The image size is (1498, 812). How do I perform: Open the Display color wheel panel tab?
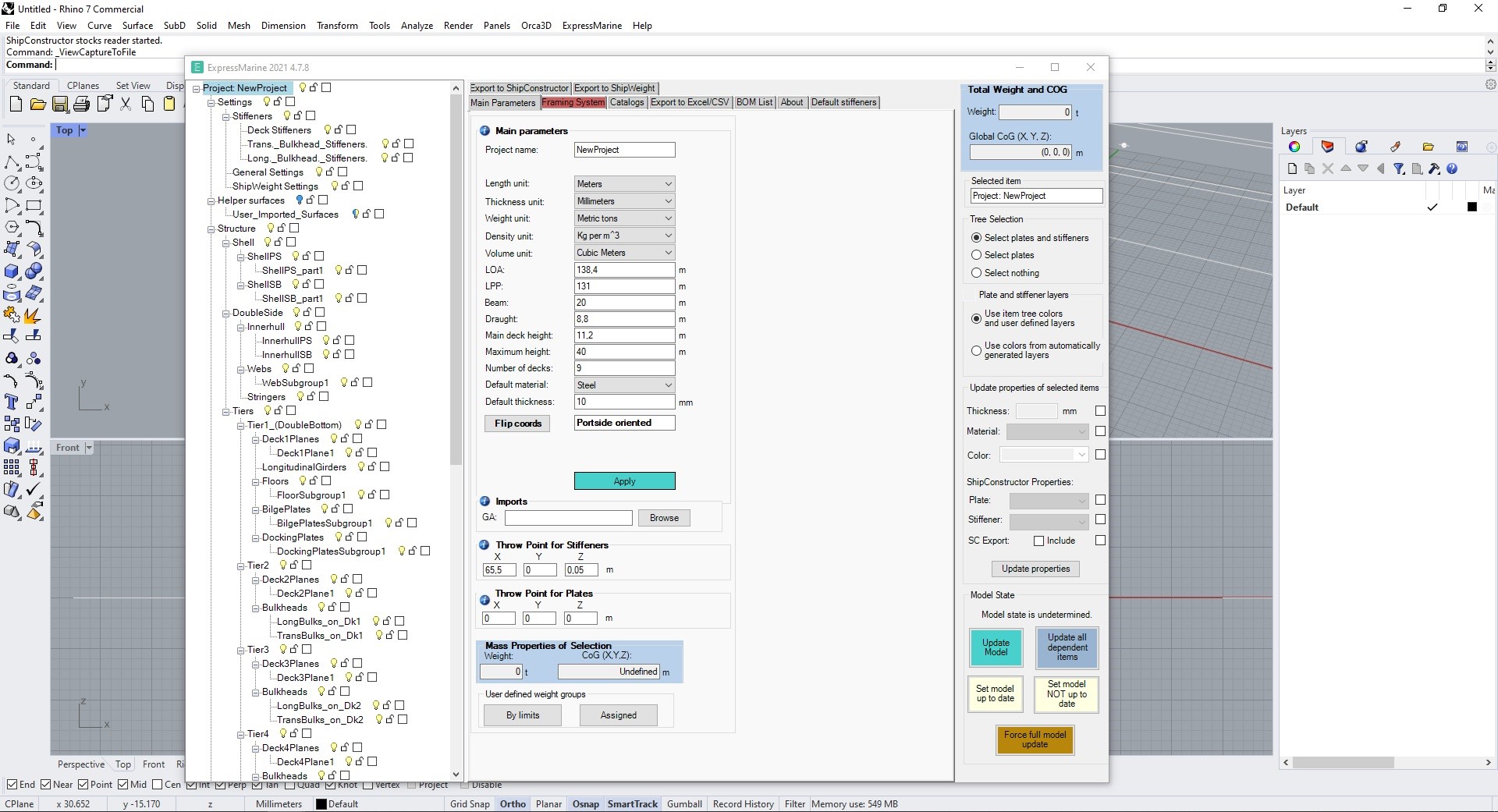click(x=1294, y=147)
